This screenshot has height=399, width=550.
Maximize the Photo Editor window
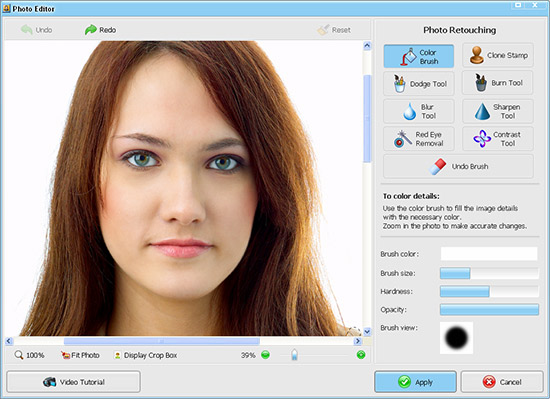point(518,5)
